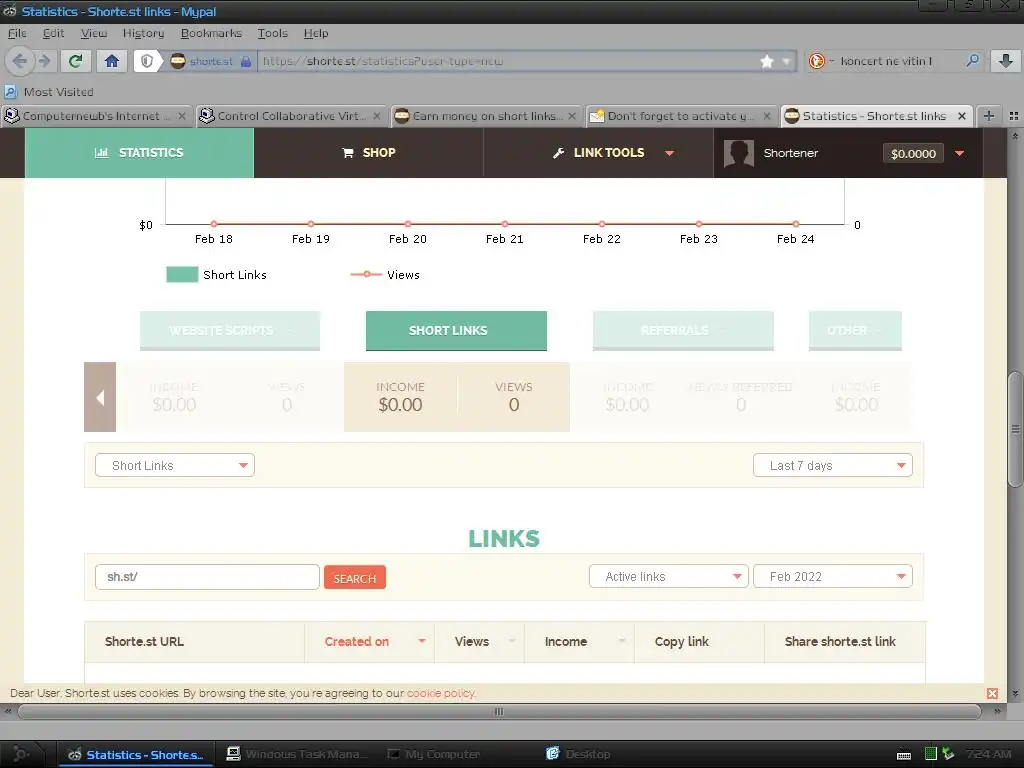Screen dimensions: 1024x768
Task: Select the SHORT LINKS category button
Action: coord(456,330)
